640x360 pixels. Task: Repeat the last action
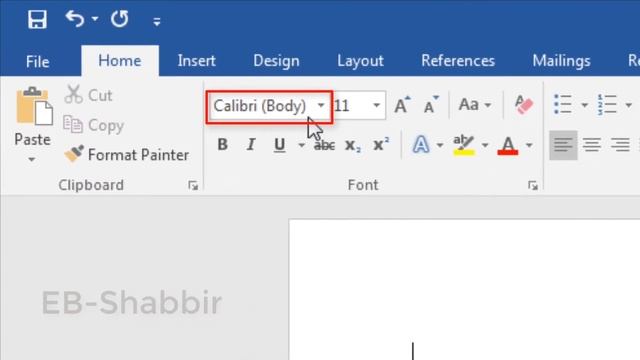point(119,19)
